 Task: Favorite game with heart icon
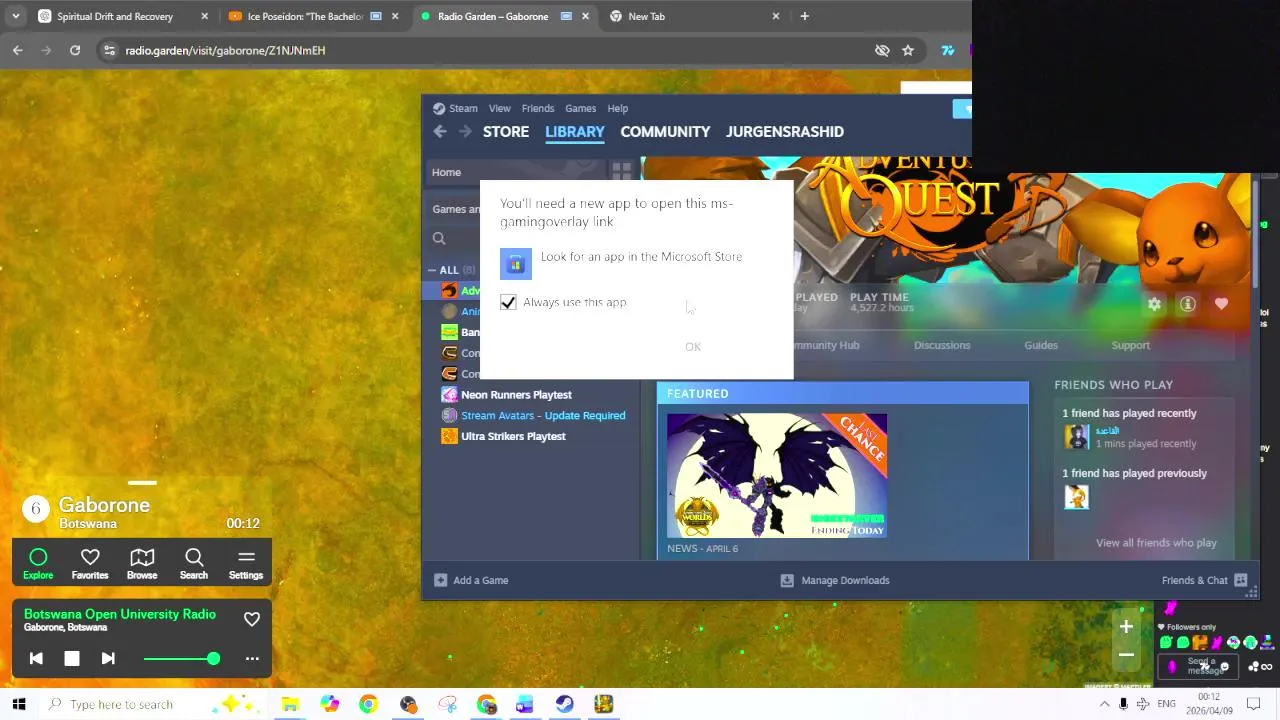(1221, 304)
